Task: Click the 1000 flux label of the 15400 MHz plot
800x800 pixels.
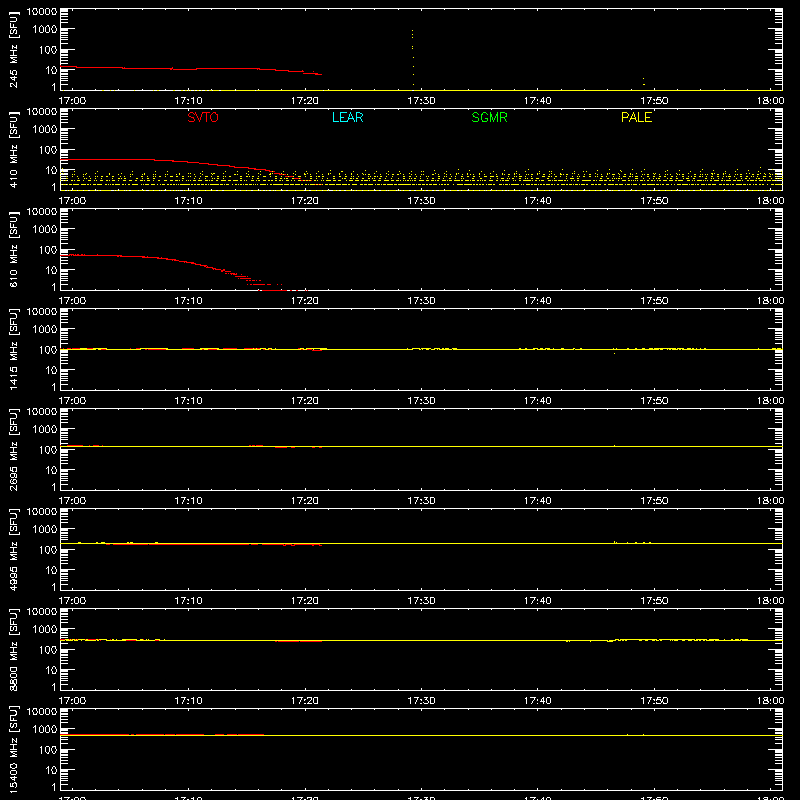Action: [45, 730]
